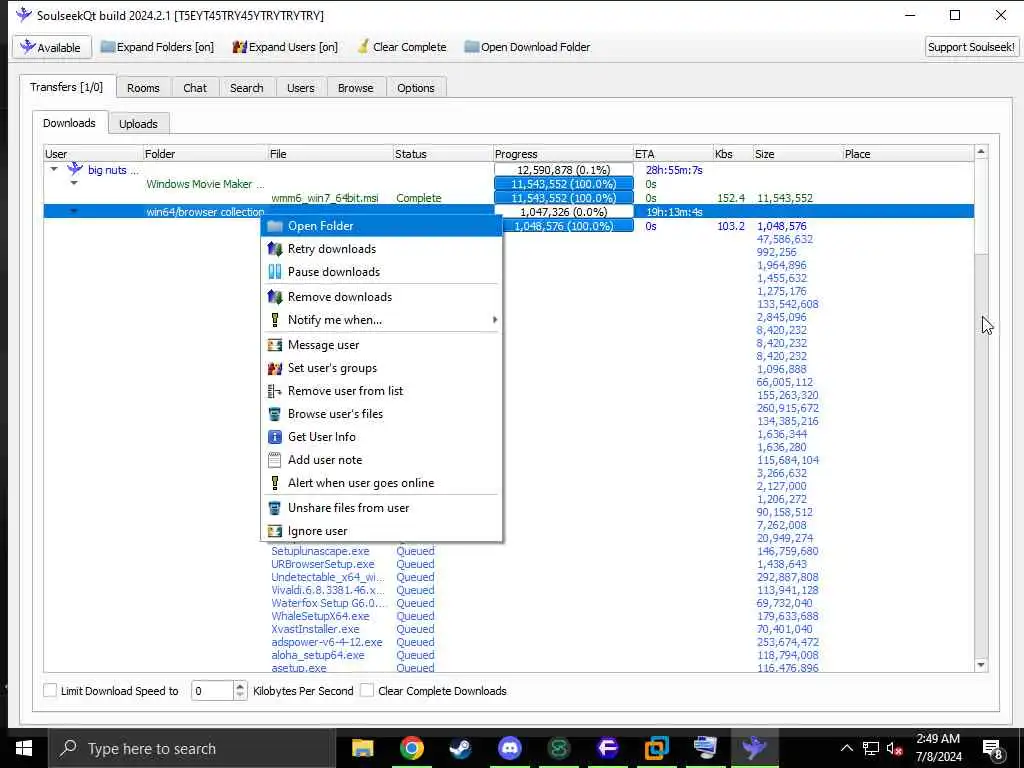
Task: Click the Browse user's files icon
Action: (x=275, y=413)
